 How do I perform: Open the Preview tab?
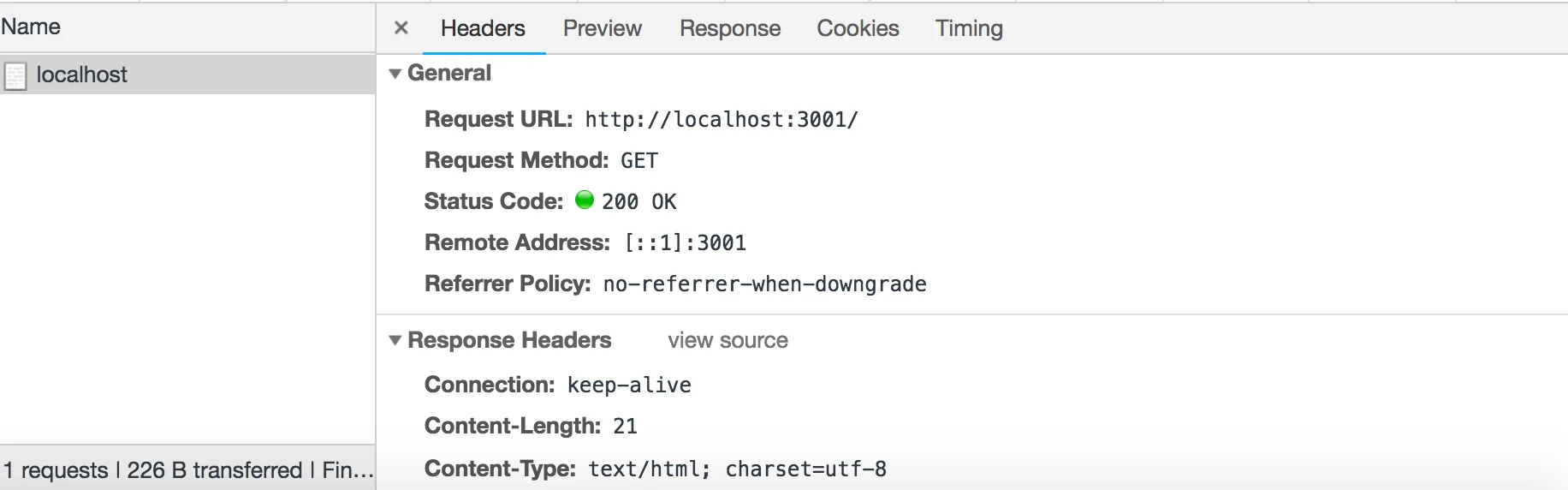point(602,28)
